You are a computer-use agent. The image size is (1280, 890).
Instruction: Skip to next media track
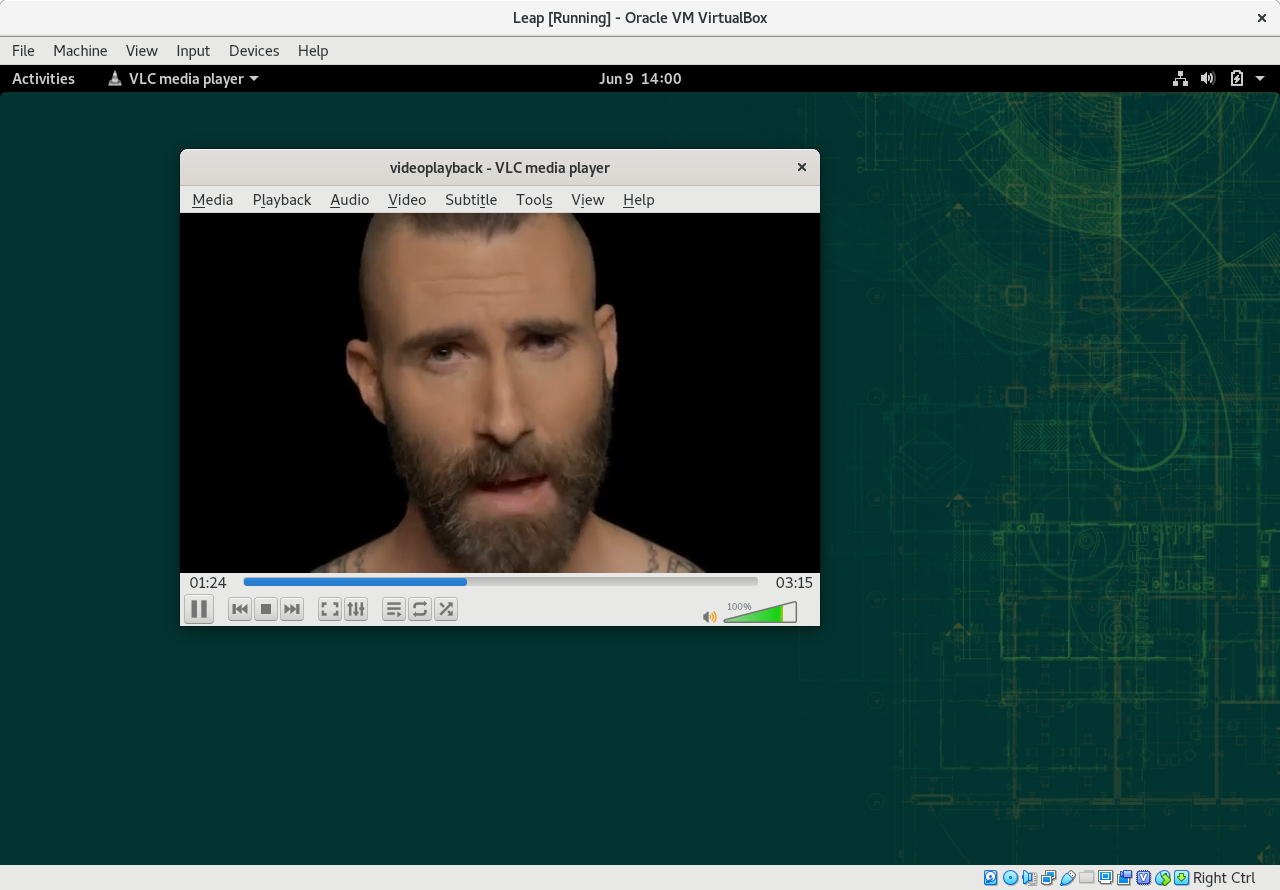[x=292, y=609]
